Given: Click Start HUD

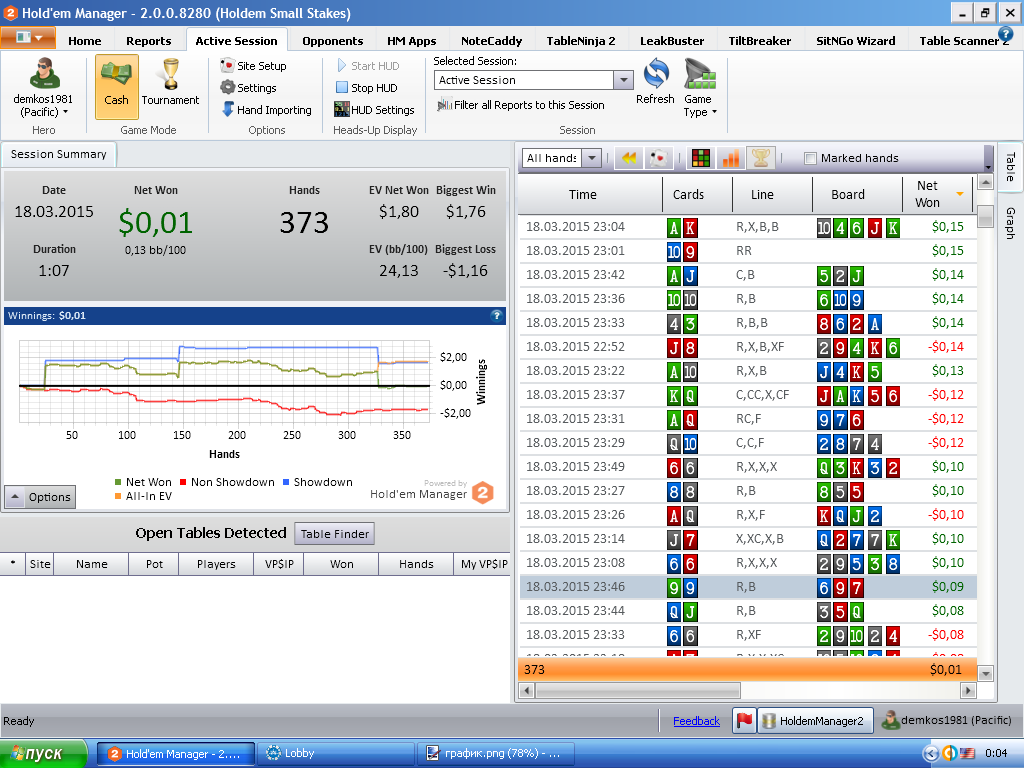Looking at the screenshot, I should pyautogui.click(x=368, y=65).
